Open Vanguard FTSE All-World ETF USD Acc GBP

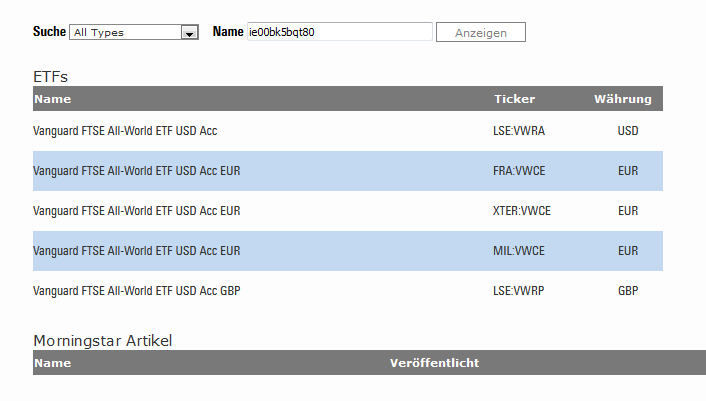(x=136, y=291)
